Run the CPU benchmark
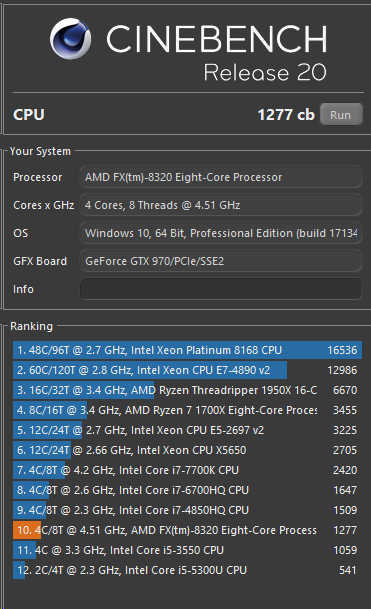 pos(341,115)
